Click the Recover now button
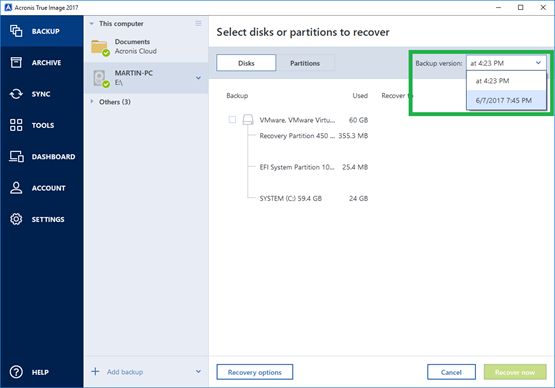Viewport: 555px width, 388px height. pyautogui.click(x=515, y=372)
